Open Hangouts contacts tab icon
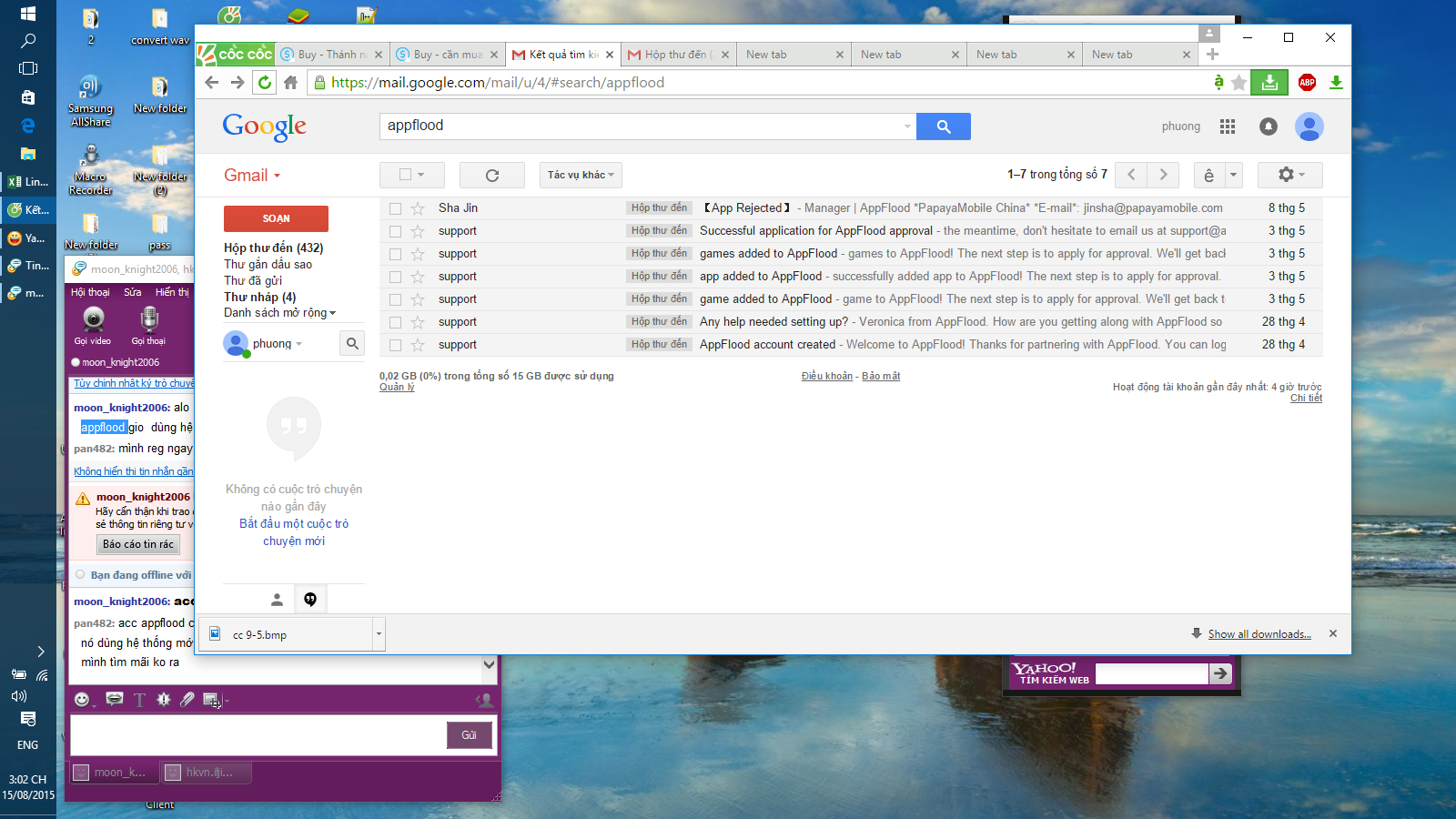Viewport: 1456px width, 819px height. [277, 599]
